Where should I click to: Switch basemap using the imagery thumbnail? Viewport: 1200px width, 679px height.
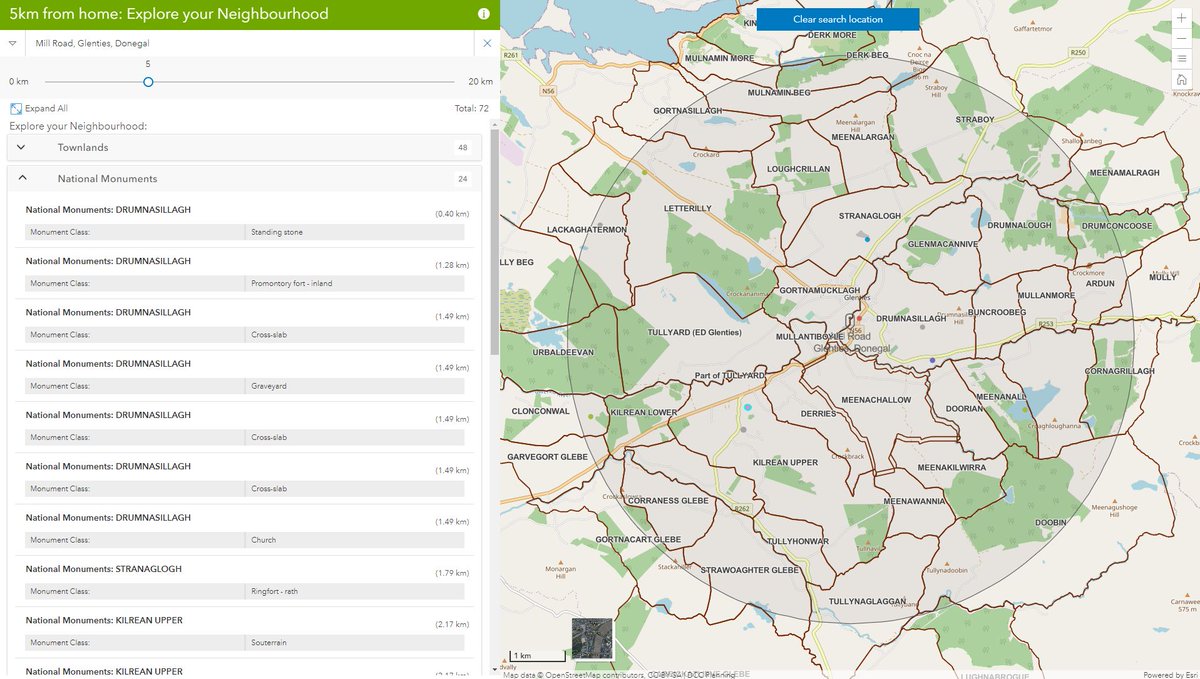click(x=591, y=638)
